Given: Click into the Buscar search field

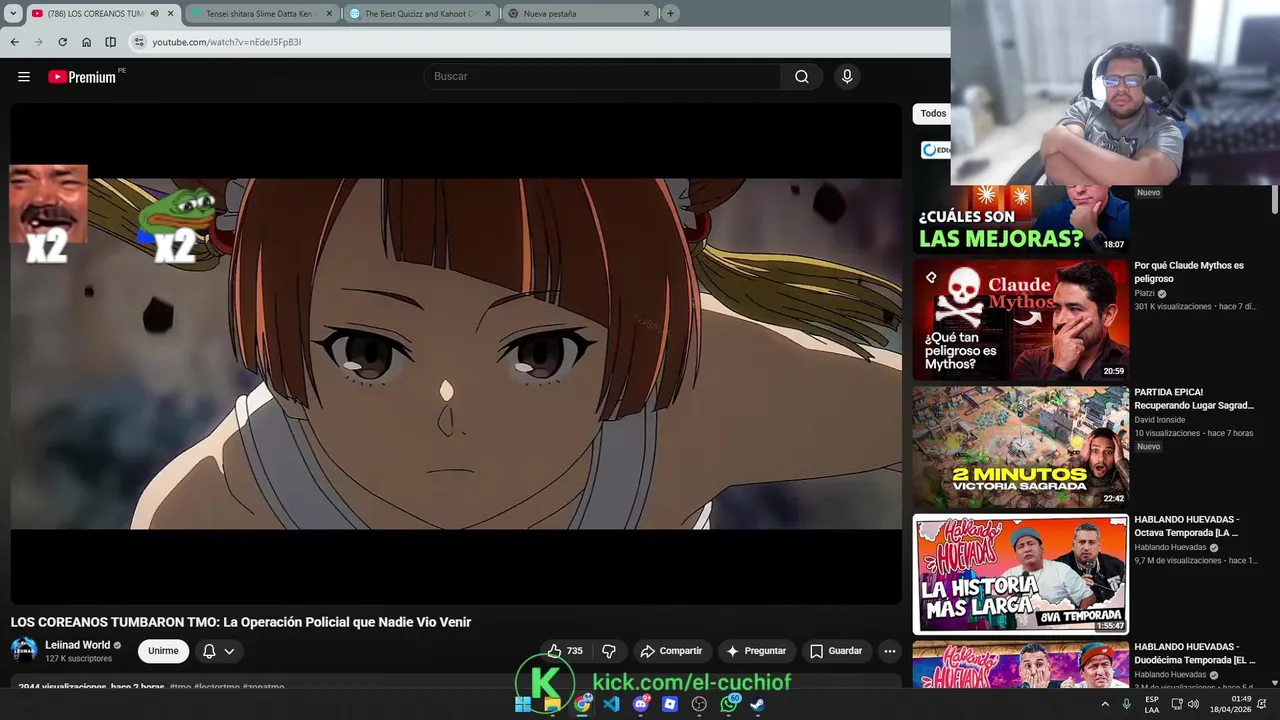Looking at the screenshot, I should pyautogui.click(x=604, y=77).
